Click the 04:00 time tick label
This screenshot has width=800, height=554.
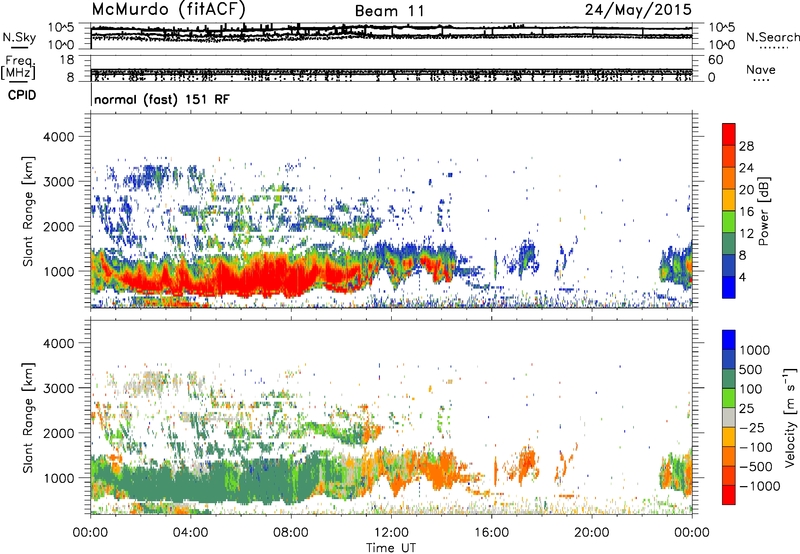tap(191, 533)
